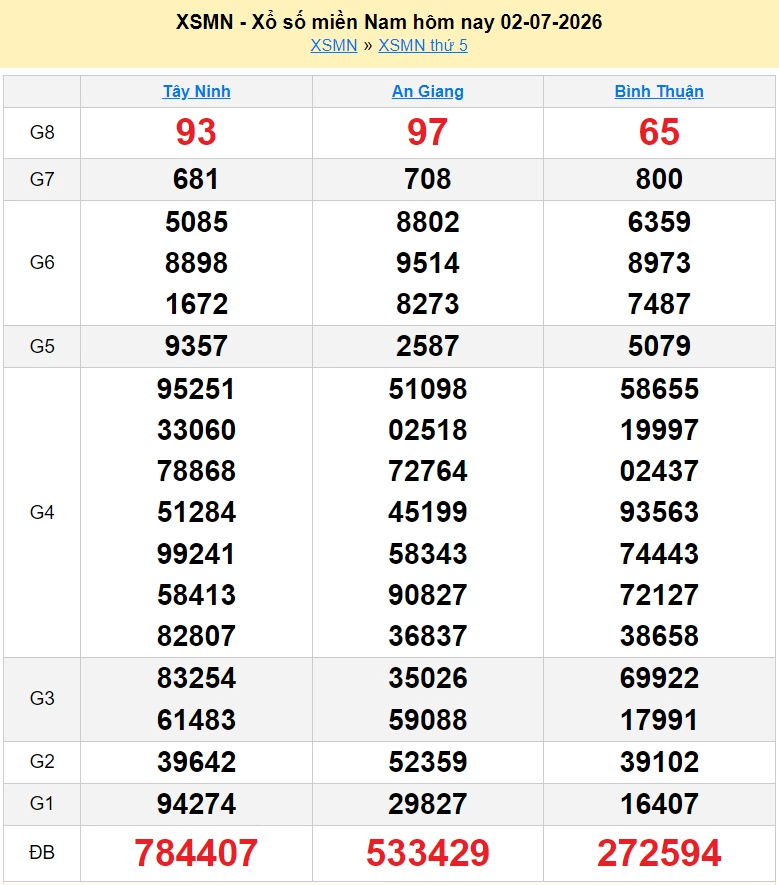
Task: Select G4 result 95251
Action: click(196, 389)
